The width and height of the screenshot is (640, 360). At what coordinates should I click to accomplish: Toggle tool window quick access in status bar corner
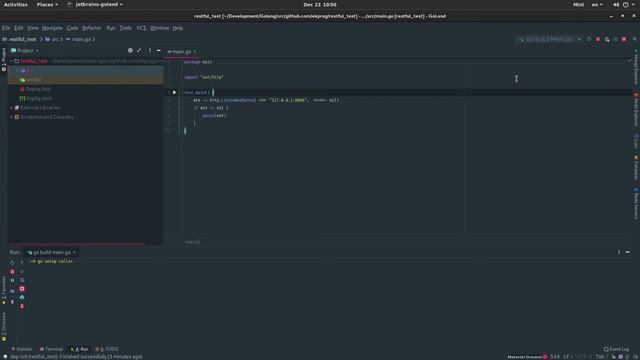coord(4,356)
